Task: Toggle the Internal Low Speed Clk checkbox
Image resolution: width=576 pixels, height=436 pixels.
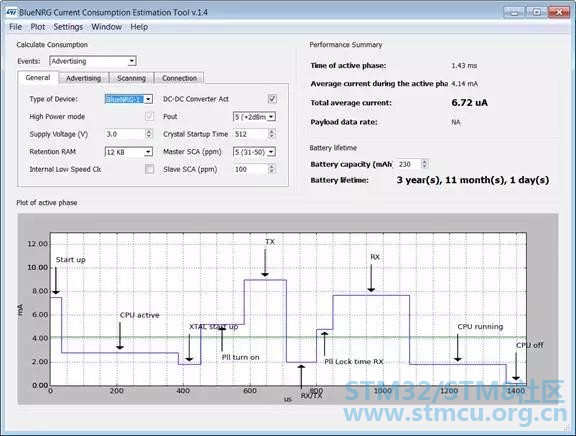Action: pos(149,169)
